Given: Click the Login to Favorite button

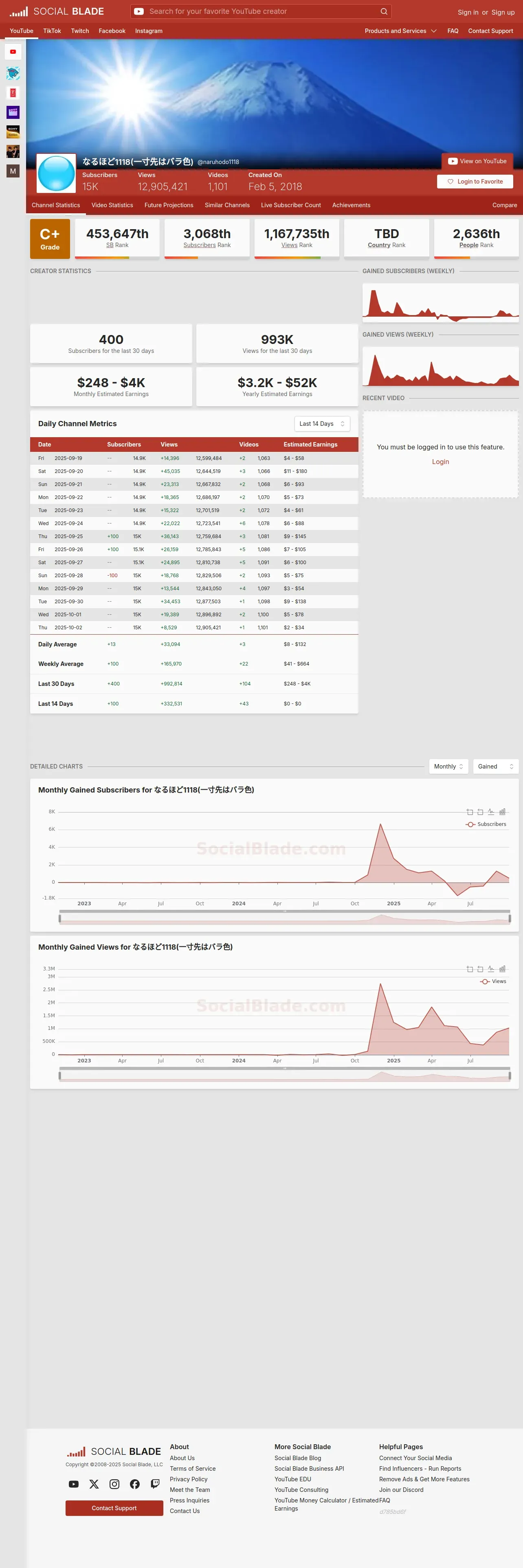Looking at the screenshot, I should coord(475,182).
